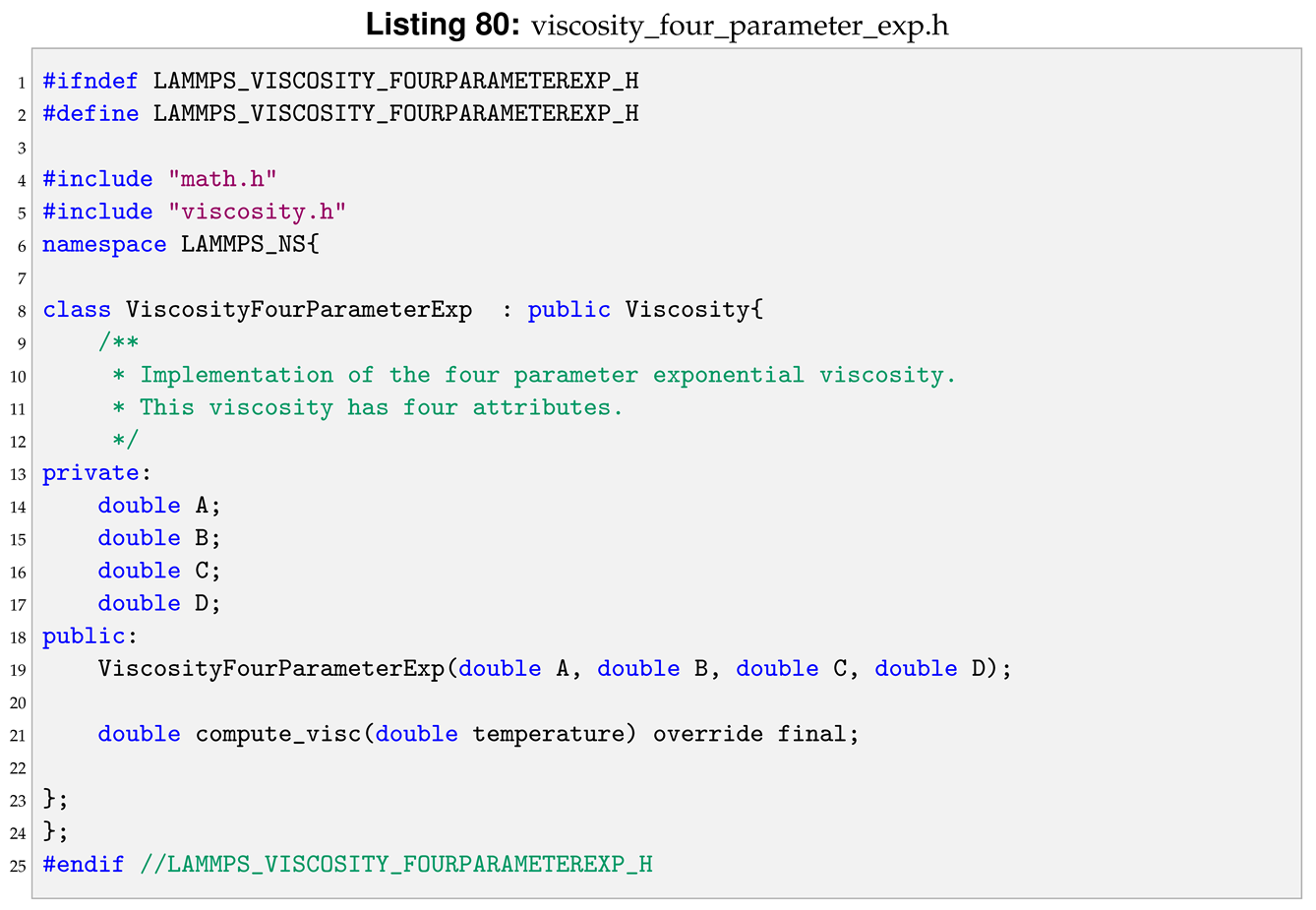The height and width of the screenshot is (910, 1316).
Task: Click the #ifndef directive on line 1
Action: click(90, 81)
